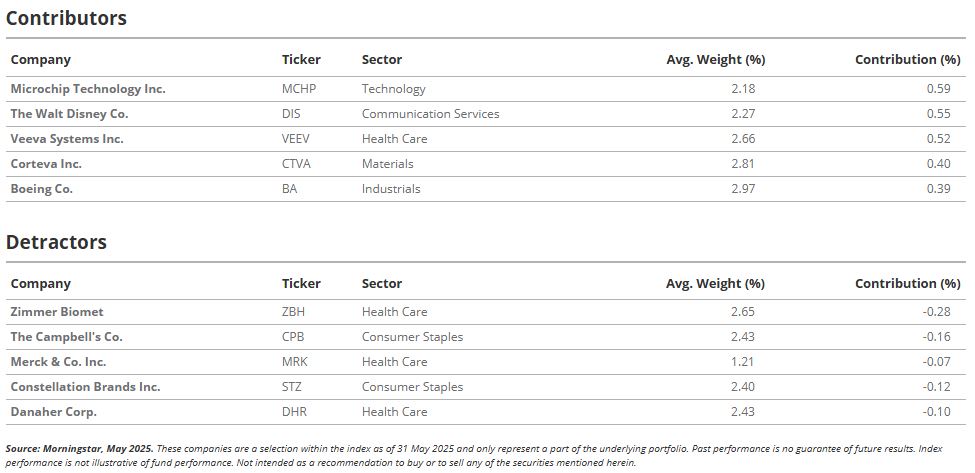Screen dimensions: 975x473
Task: Select Communication Services sector cell
Action: (x=430, y=114)
